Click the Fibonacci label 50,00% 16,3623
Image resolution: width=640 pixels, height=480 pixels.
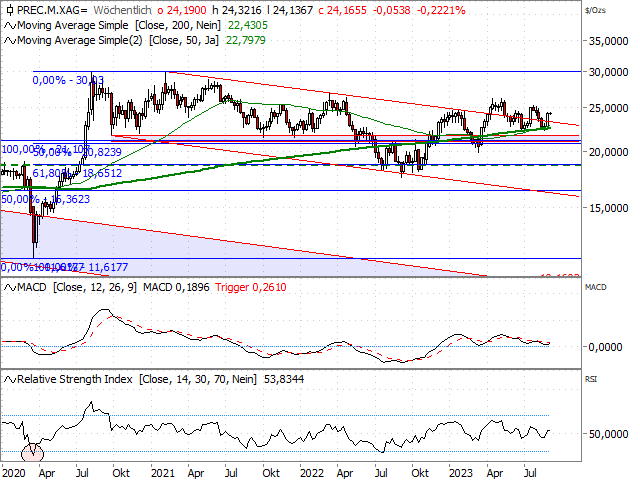(x=46, y=199)
